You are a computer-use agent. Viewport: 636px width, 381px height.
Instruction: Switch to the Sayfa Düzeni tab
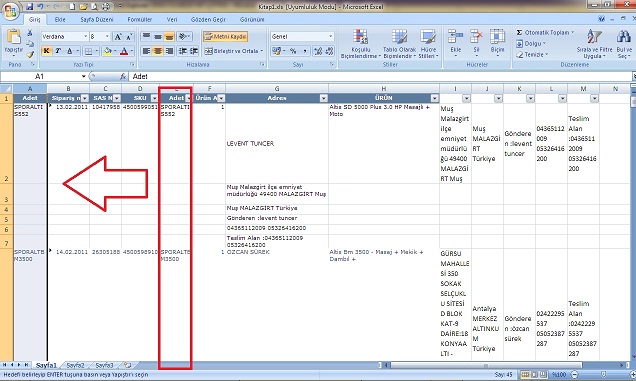point(97,19)
